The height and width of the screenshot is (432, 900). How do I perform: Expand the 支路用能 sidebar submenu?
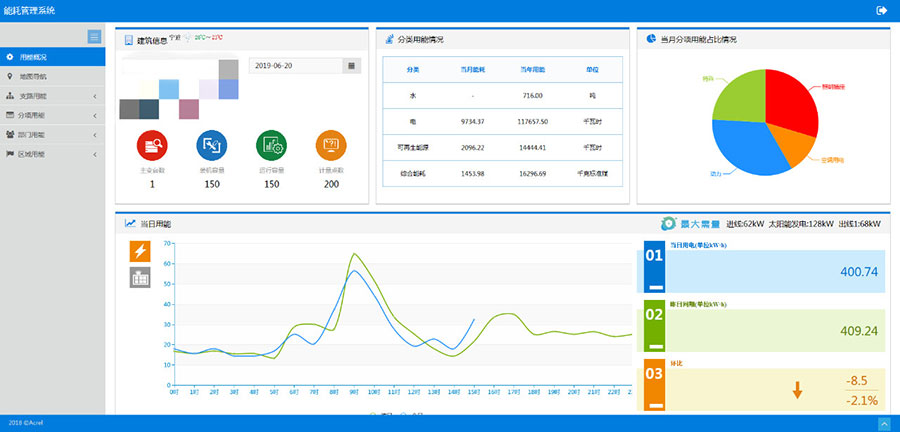(52, 96)
